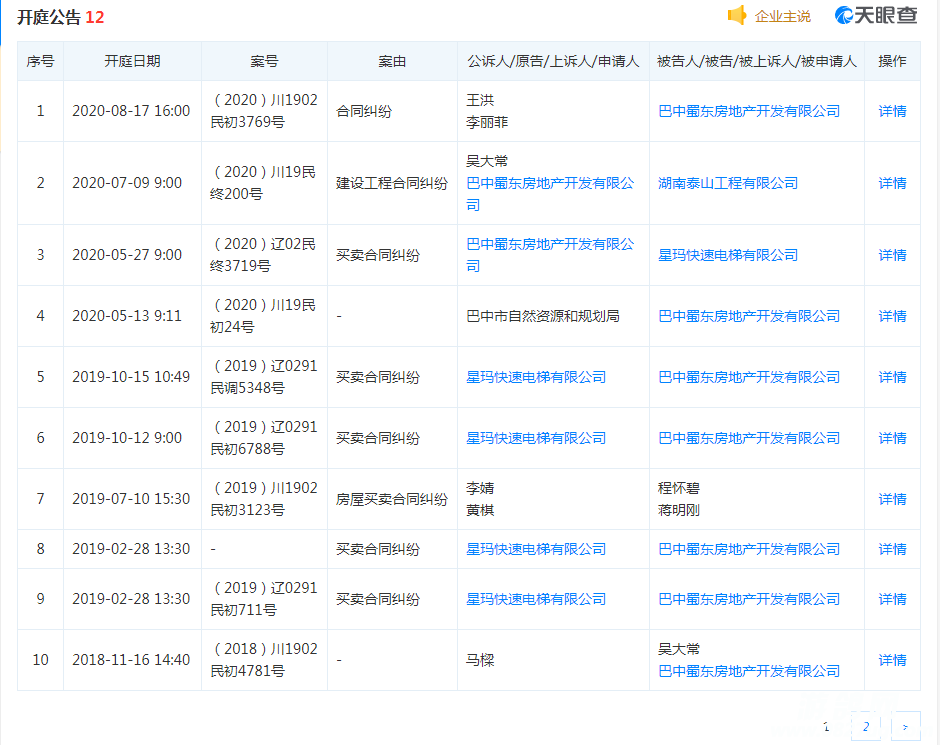Open plaintiff 星玛快速电梯有限公司 in row 8

pos(536,549)
